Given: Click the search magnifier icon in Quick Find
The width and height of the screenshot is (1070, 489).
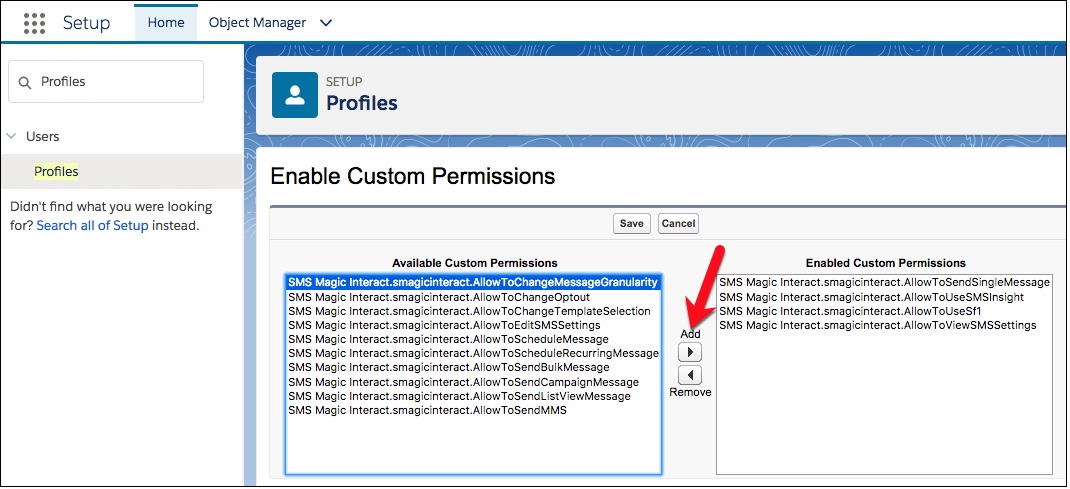Looking at the screenshot, I should pos(25,83).
